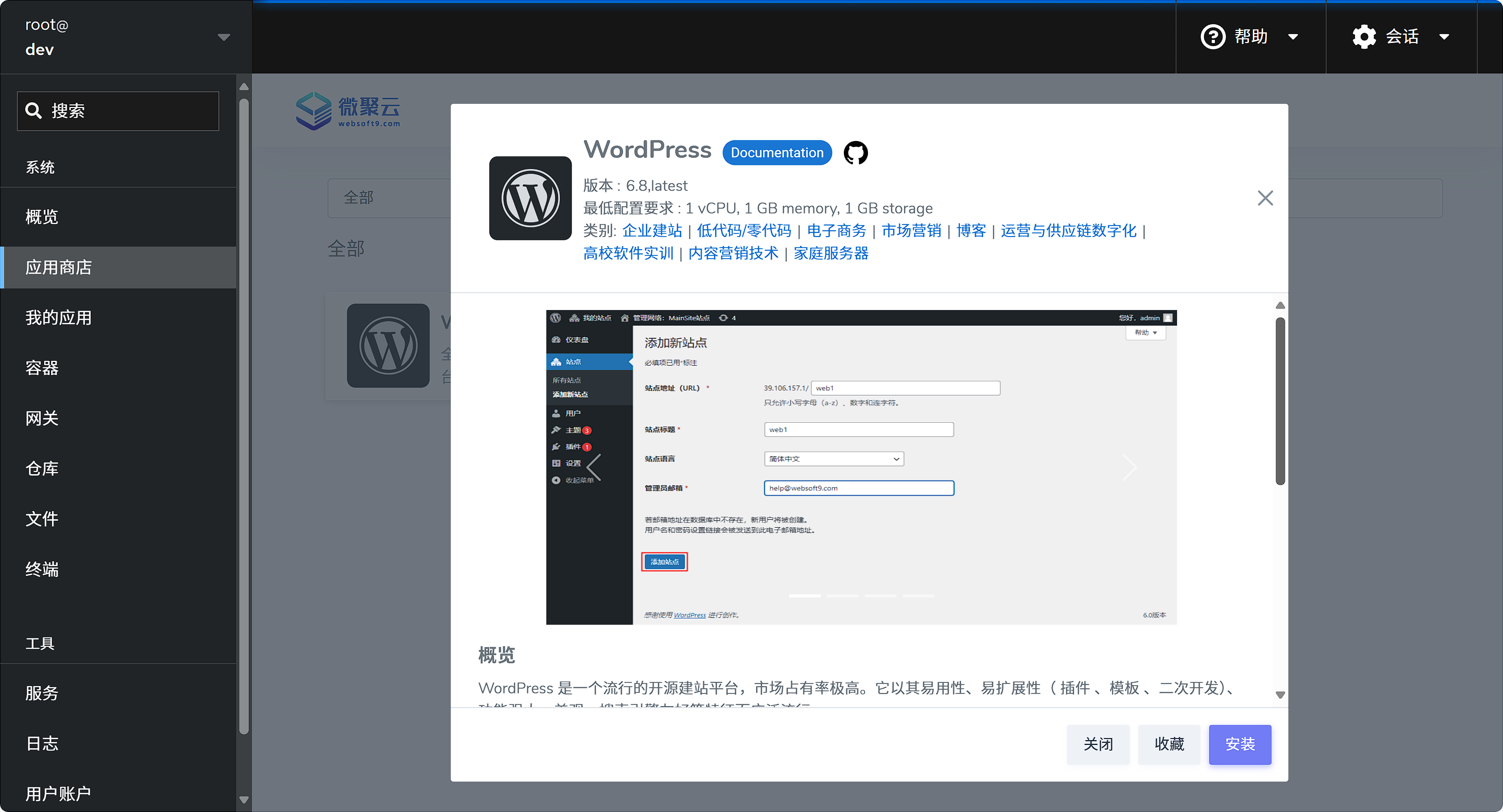Expand the root@dev account dropdown
Viewport: 1503px width, 812px height.
click(x=223, y=36)
